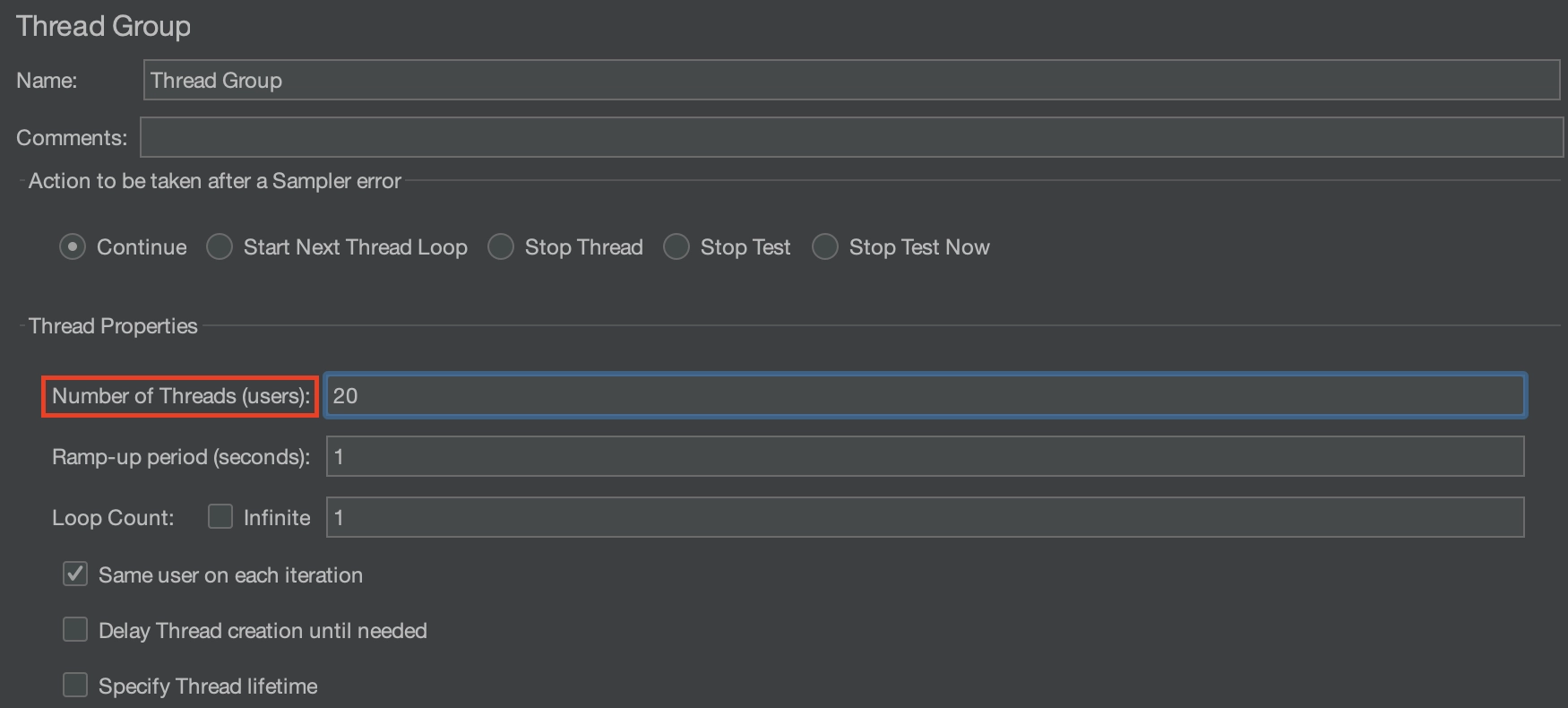
Task: Click the Name: label
Action: pyautogui.click(x=47, y=81)
